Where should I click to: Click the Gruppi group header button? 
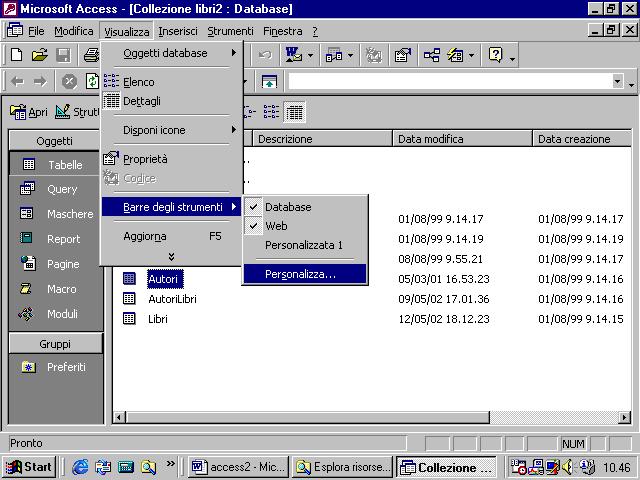(56, 344)
